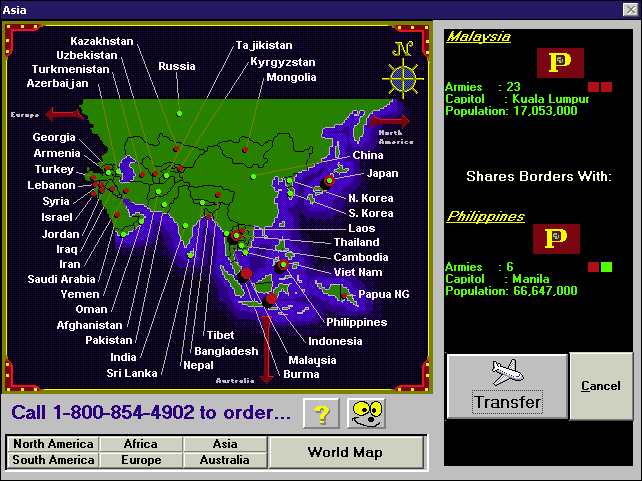This screenshot has width=642, height=481.
Task: Open the World Map view
Action: (x=347, y=452)
